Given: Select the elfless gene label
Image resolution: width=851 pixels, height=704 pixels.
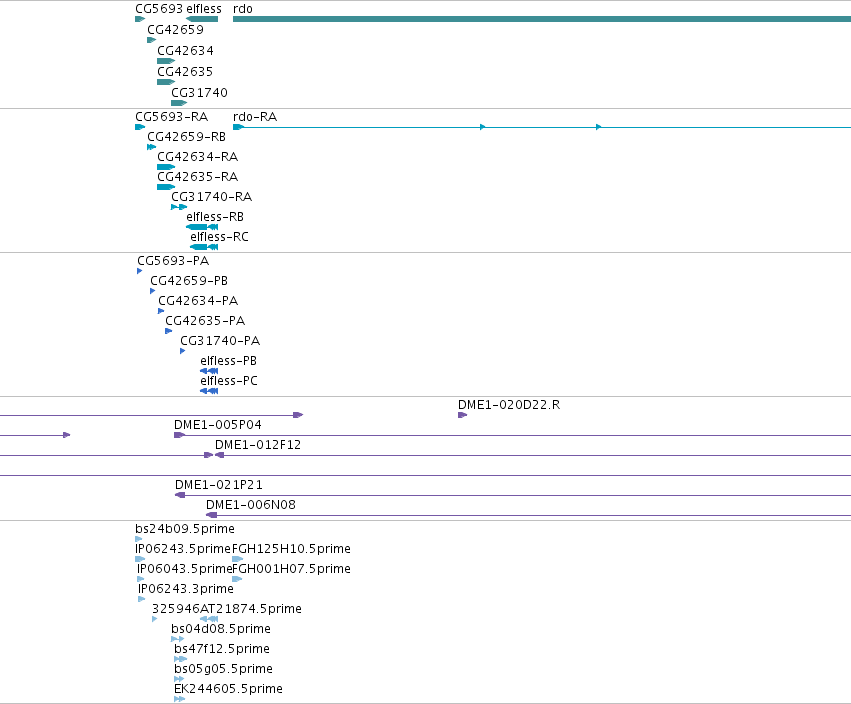Looking at the screenshot, I should click(x=204, y=9).
